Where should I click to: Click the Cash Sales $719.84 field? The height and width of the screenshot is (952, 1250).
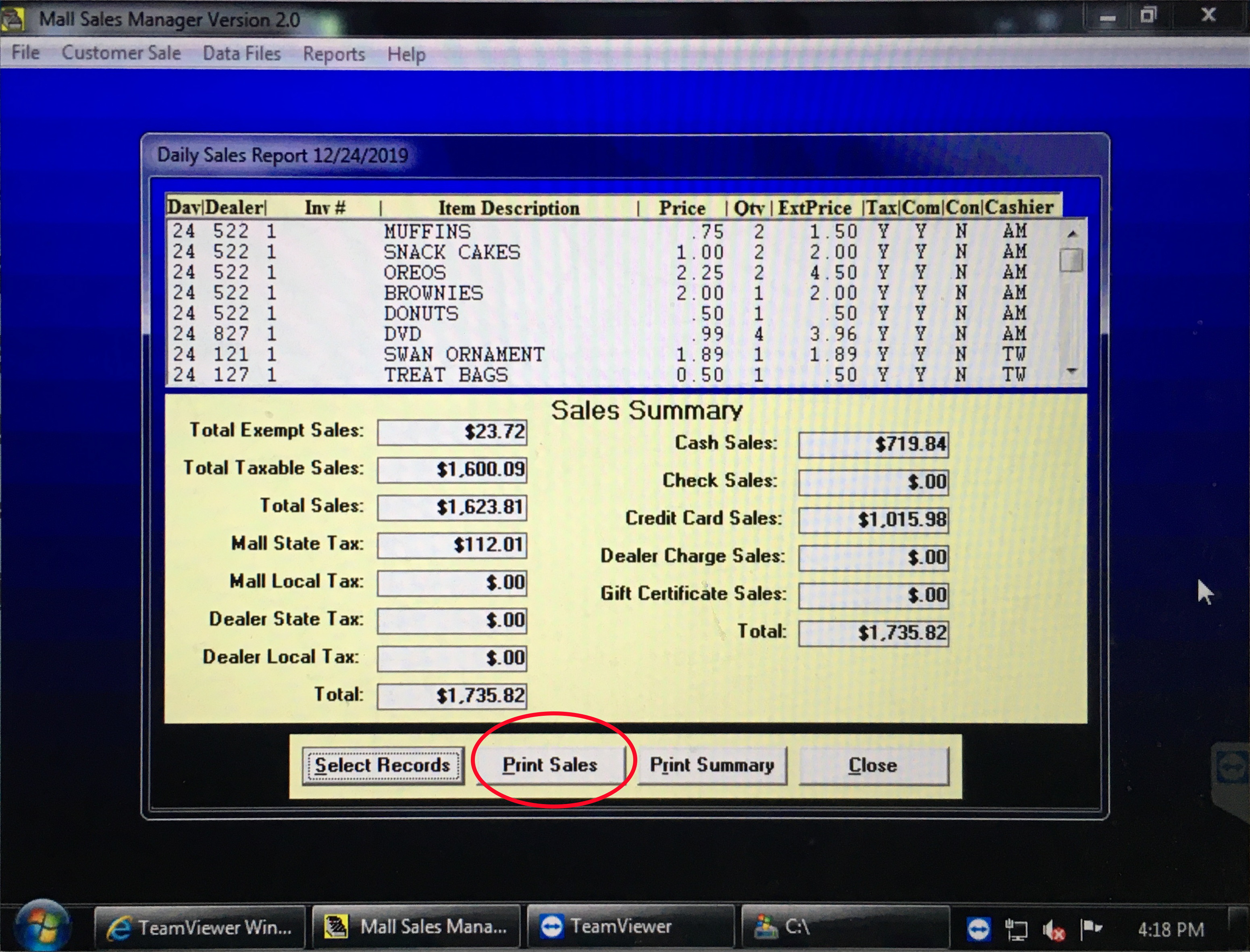873,444
